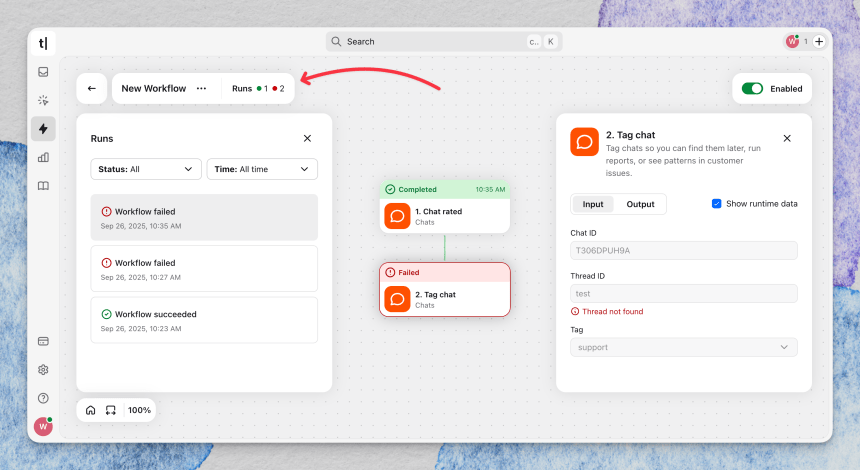This screenshot has height=470, width=860.
Task: Click the Chat rated node's orange icon
Action: pyautogui.click(x=397, y=216)
